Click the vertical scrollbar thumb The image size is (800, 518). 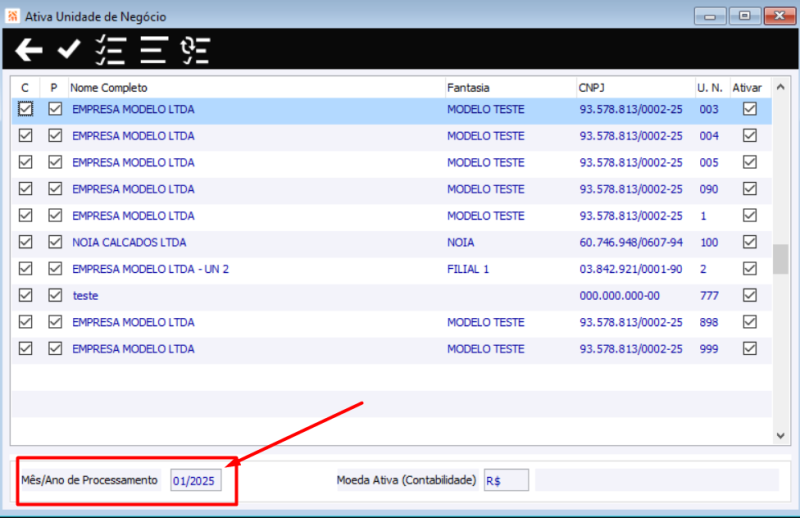781,259
